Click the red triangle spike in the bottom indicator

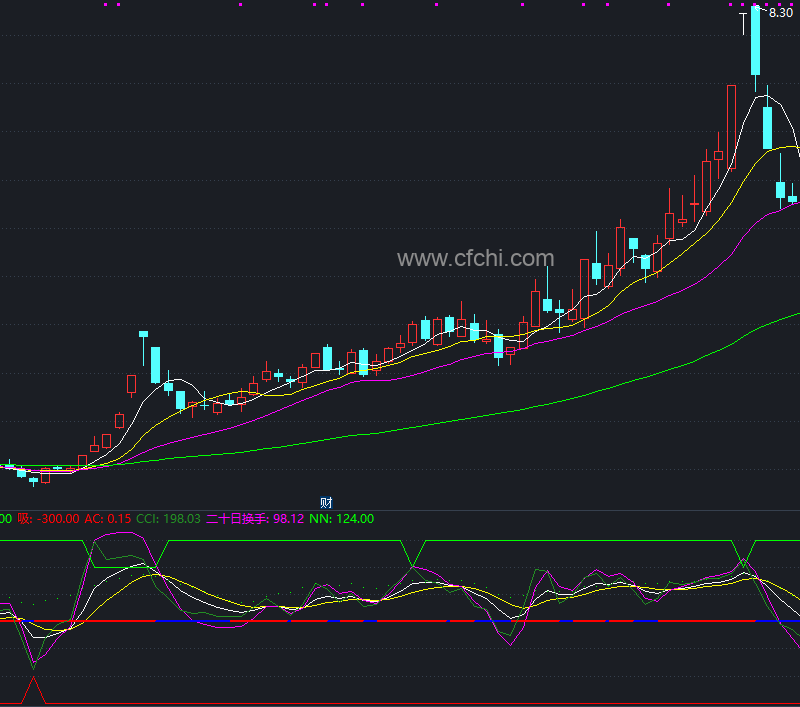click(34, 691)
